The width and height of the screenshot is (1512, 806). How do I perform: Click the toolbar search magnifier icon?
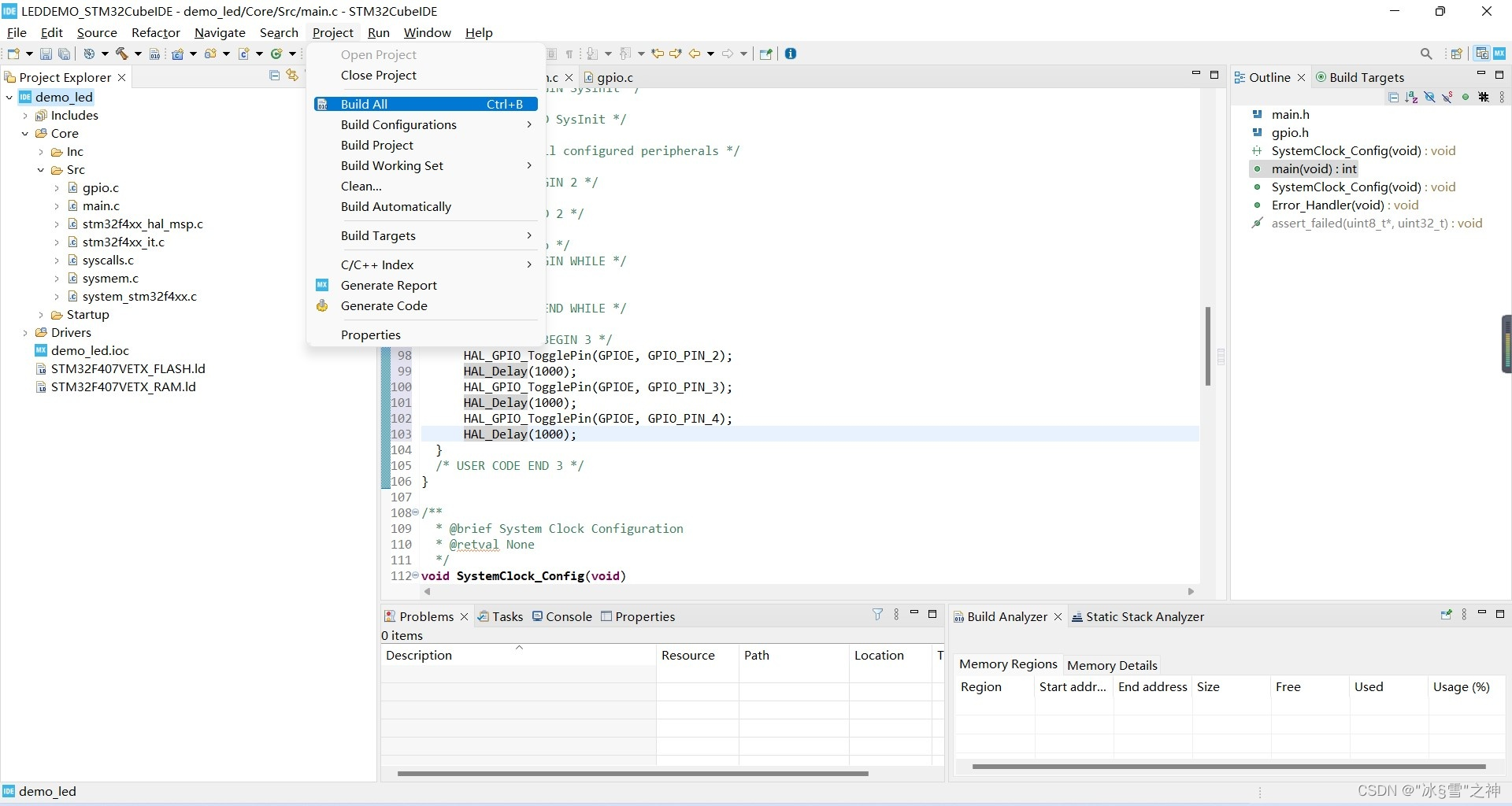pos(1426,54)
